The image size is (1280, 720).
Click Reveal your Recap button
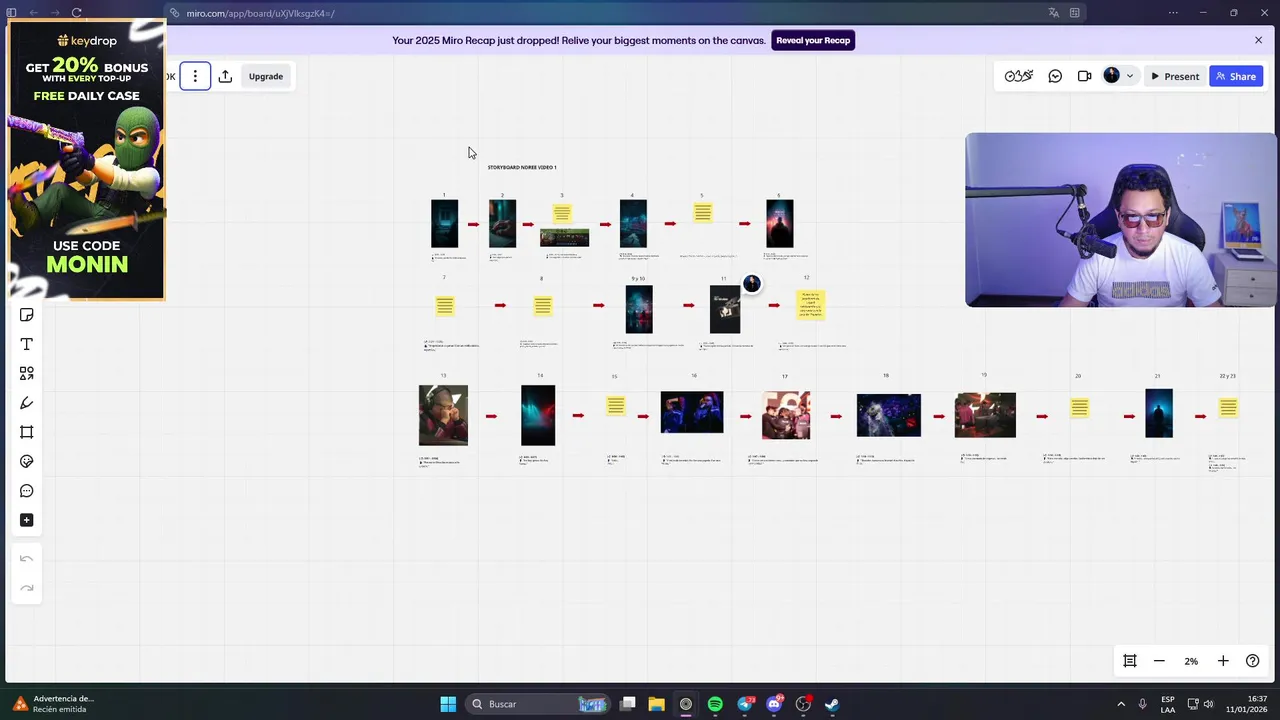(813, 40)
